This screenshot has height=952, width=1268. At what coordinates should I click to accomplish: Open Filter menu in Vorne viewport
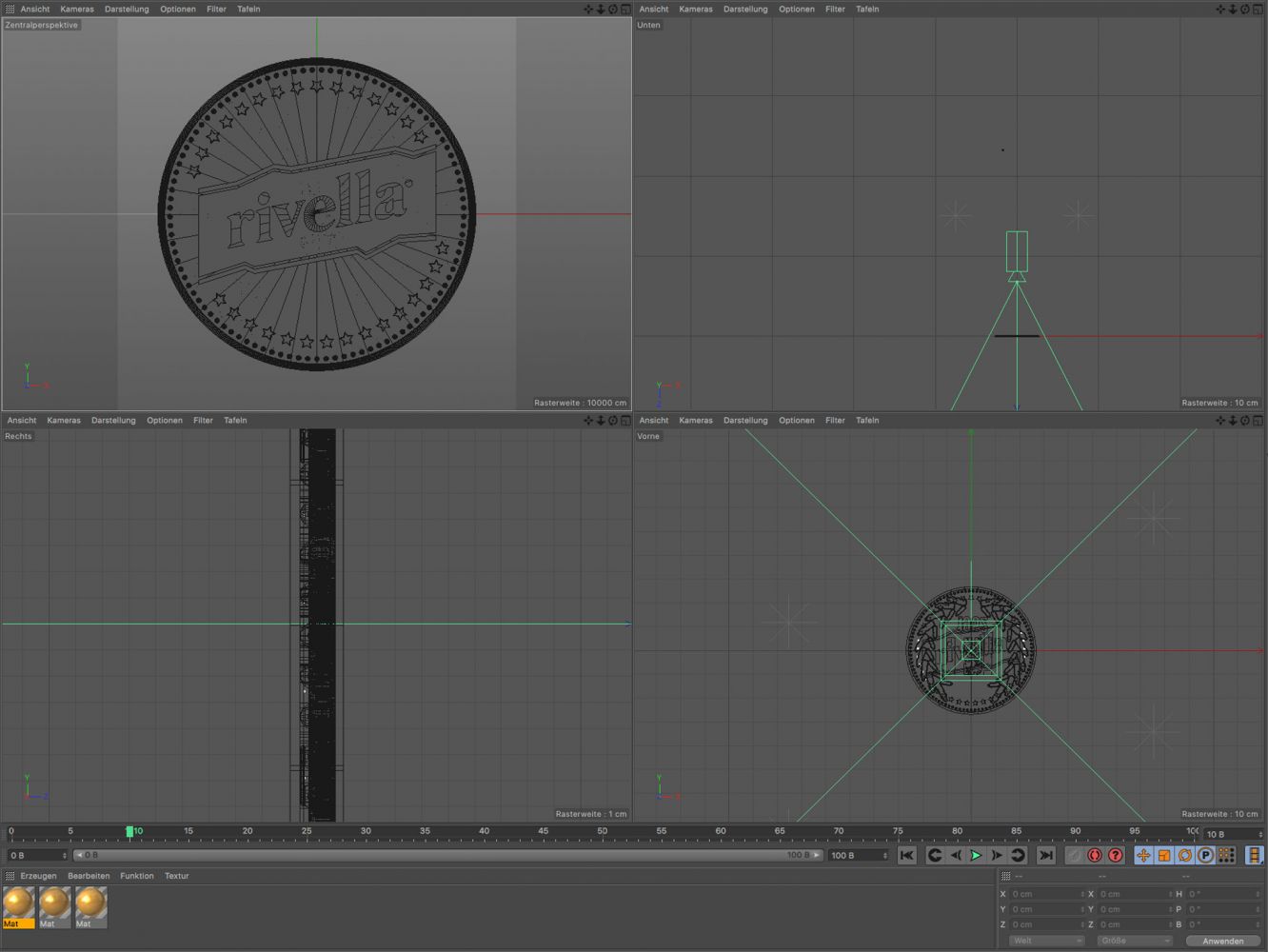835,421
